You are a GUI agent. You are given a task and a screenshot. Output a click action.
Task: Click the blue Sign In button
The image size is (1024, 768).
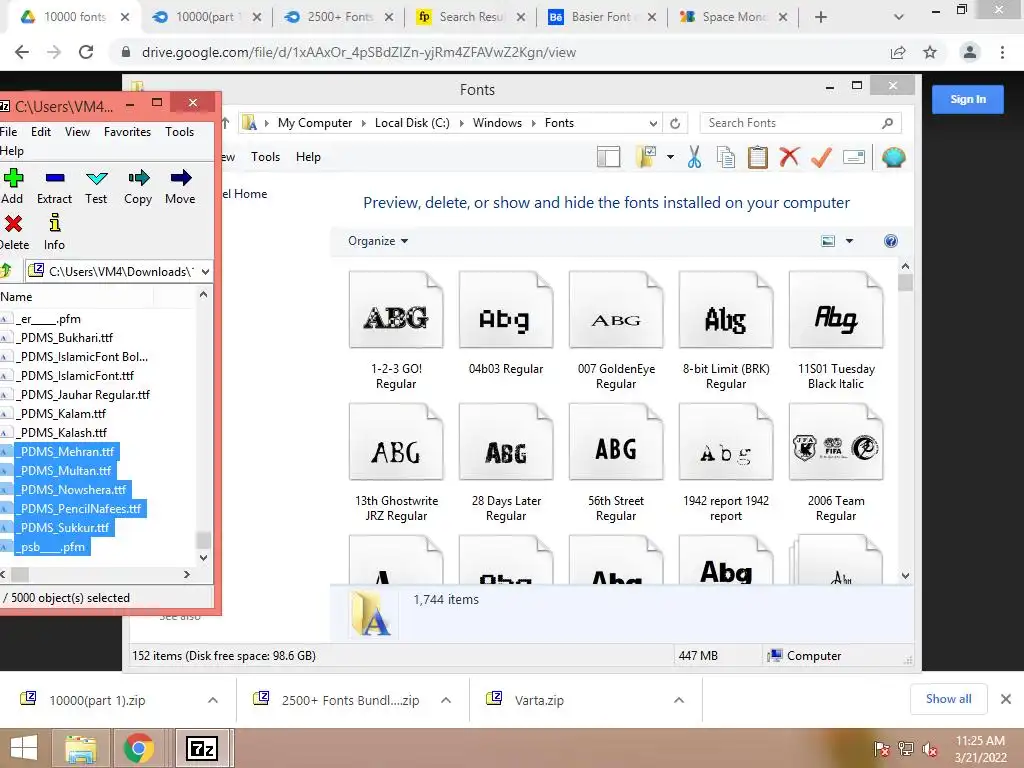(x=968, y=99)
